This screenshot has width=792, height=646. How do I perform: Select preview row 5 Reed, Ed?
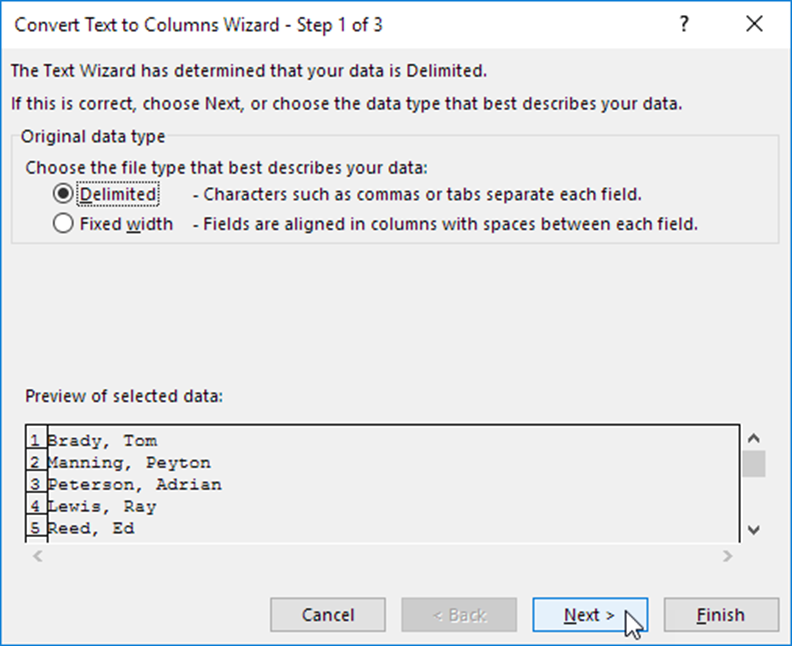click(91, 528)
